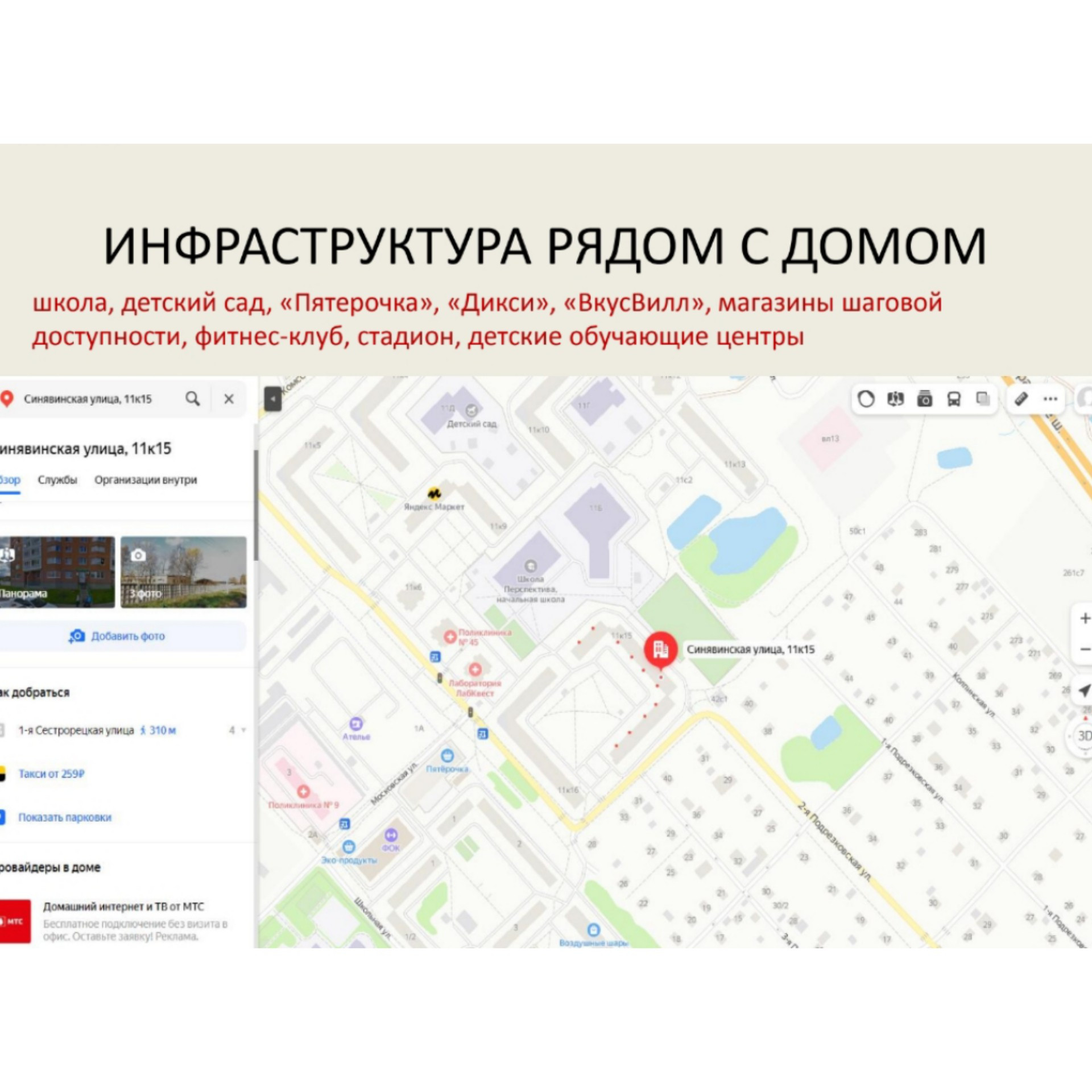This screenshot has height=1092, width=1092.
Task: Click the my-location arrow icon
Action: click(1084, 690)
